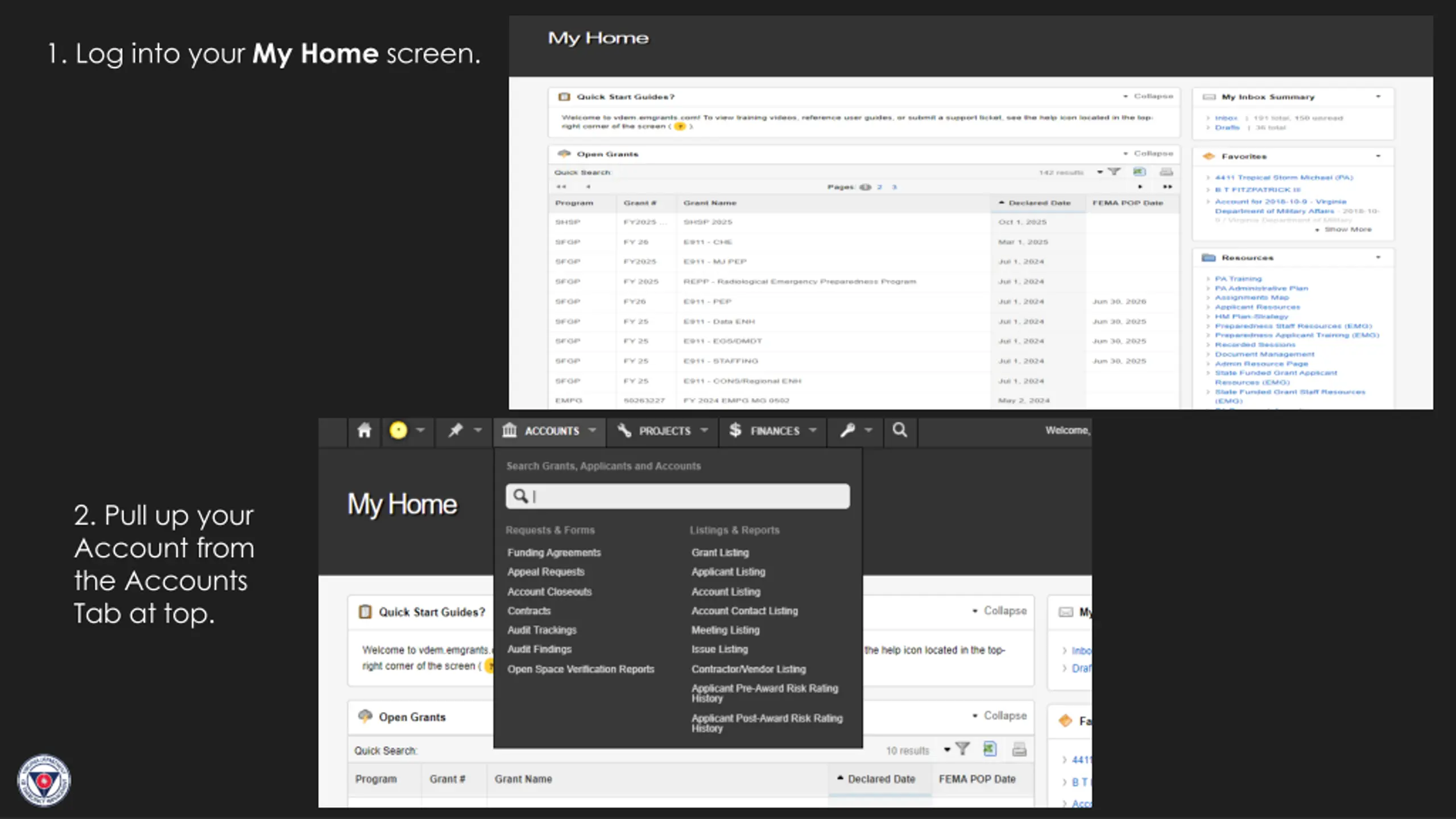The image size is (1456, 819).
Task: Open the yellow help circle icon
Action: tap(398, 431)
